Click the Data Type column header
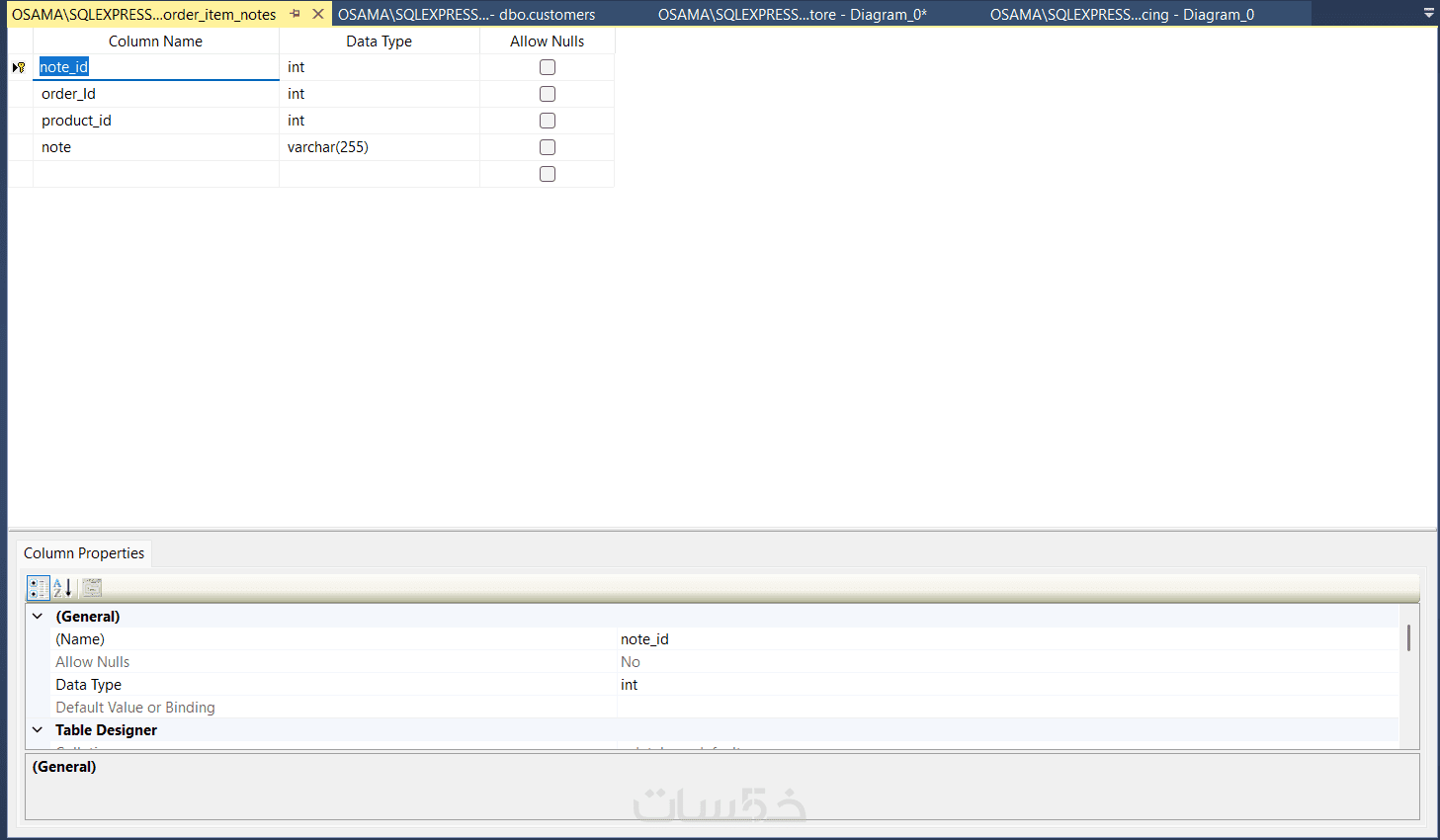The width and height of the screenshot is (1440, 840). [x=380, y=42]
